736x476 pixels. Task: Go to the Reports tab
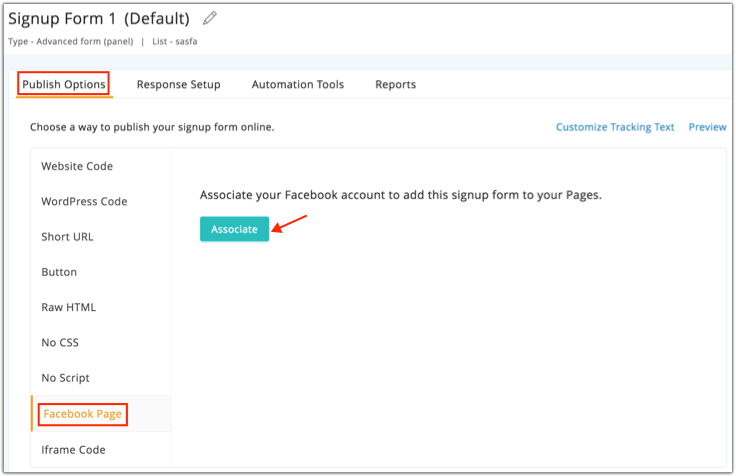[395, 85]
